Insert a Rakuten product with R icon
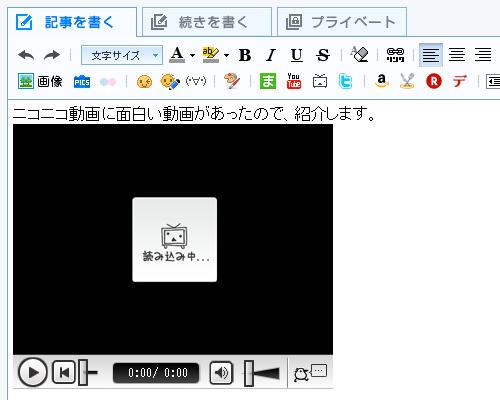500x400 pixels. point(434,81)
